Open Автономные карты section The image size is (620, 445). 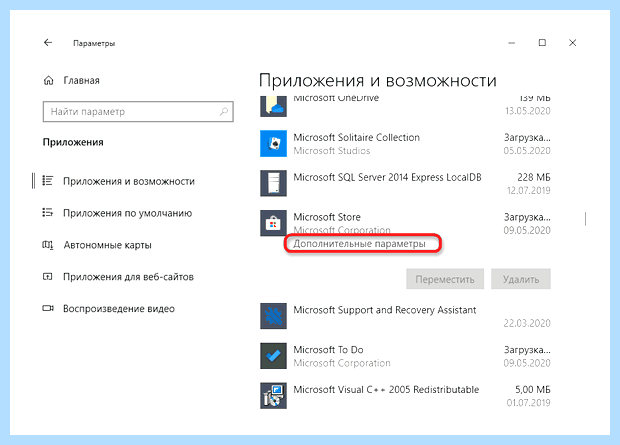click(108, 245)
